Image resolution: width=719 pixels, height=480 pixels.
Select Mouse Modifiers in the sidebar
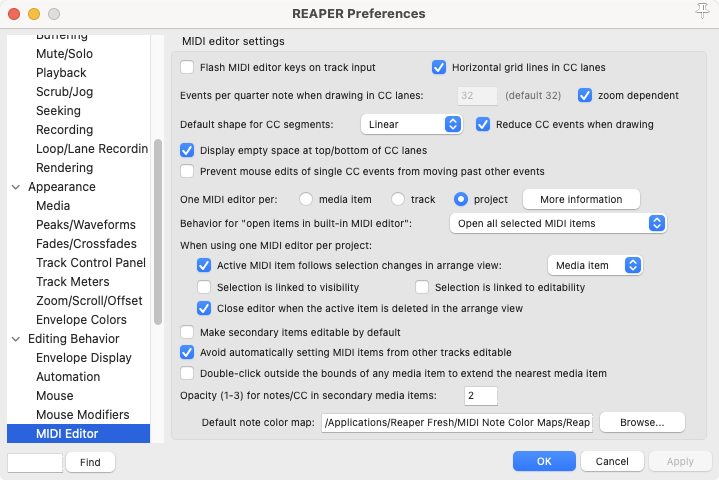coord(82,415)
